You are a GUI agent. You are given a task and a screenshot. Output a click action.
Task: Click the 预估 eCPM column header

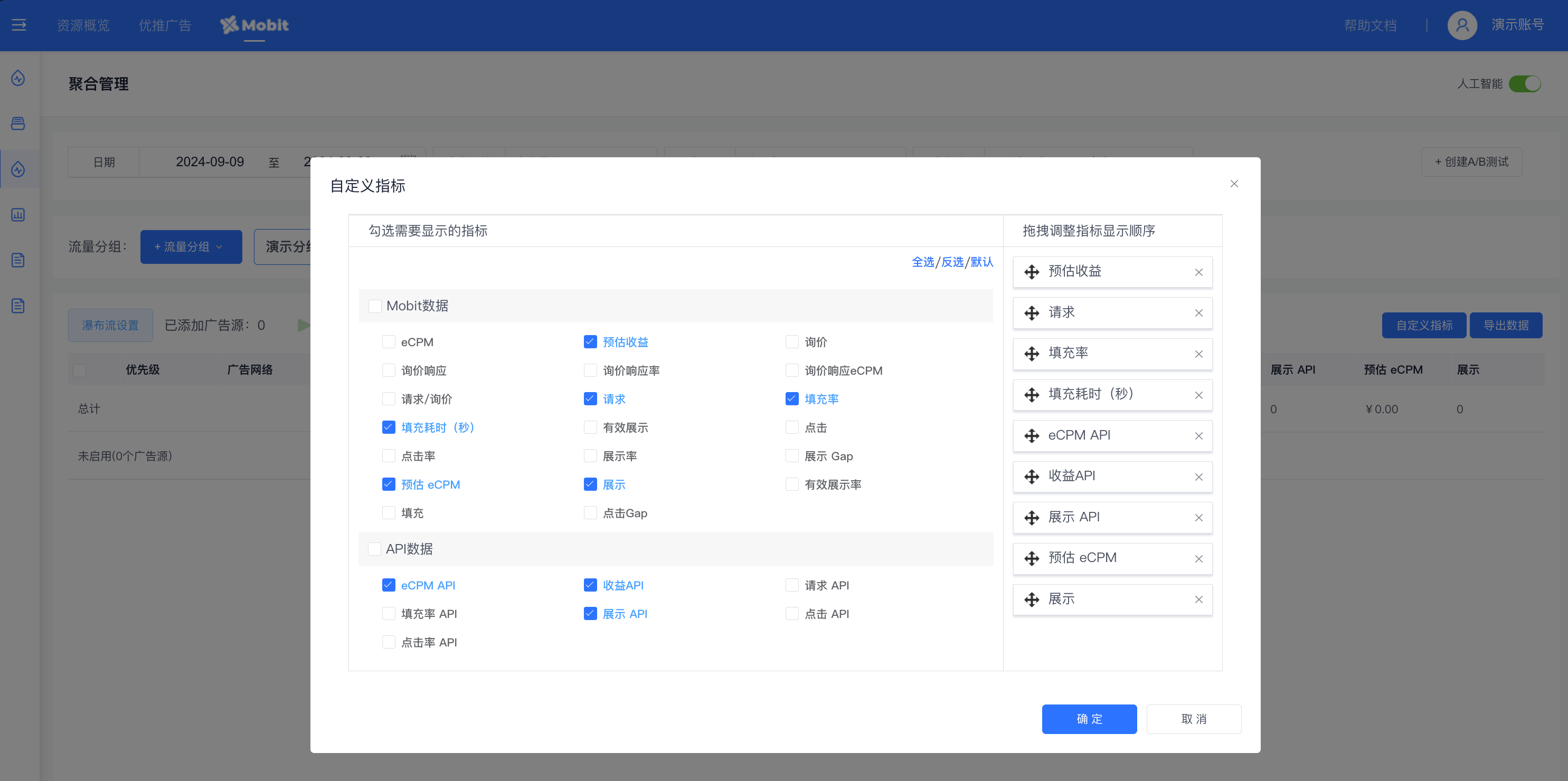click(1393, 370)
